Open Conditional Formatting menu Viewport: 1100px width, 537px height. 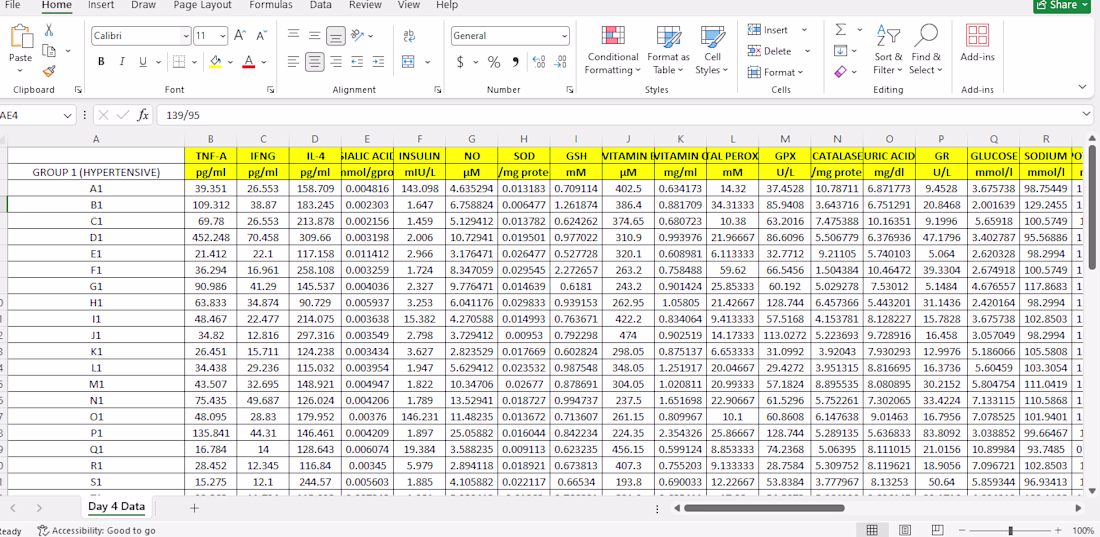pyautogui.click(x=612, y=50)
